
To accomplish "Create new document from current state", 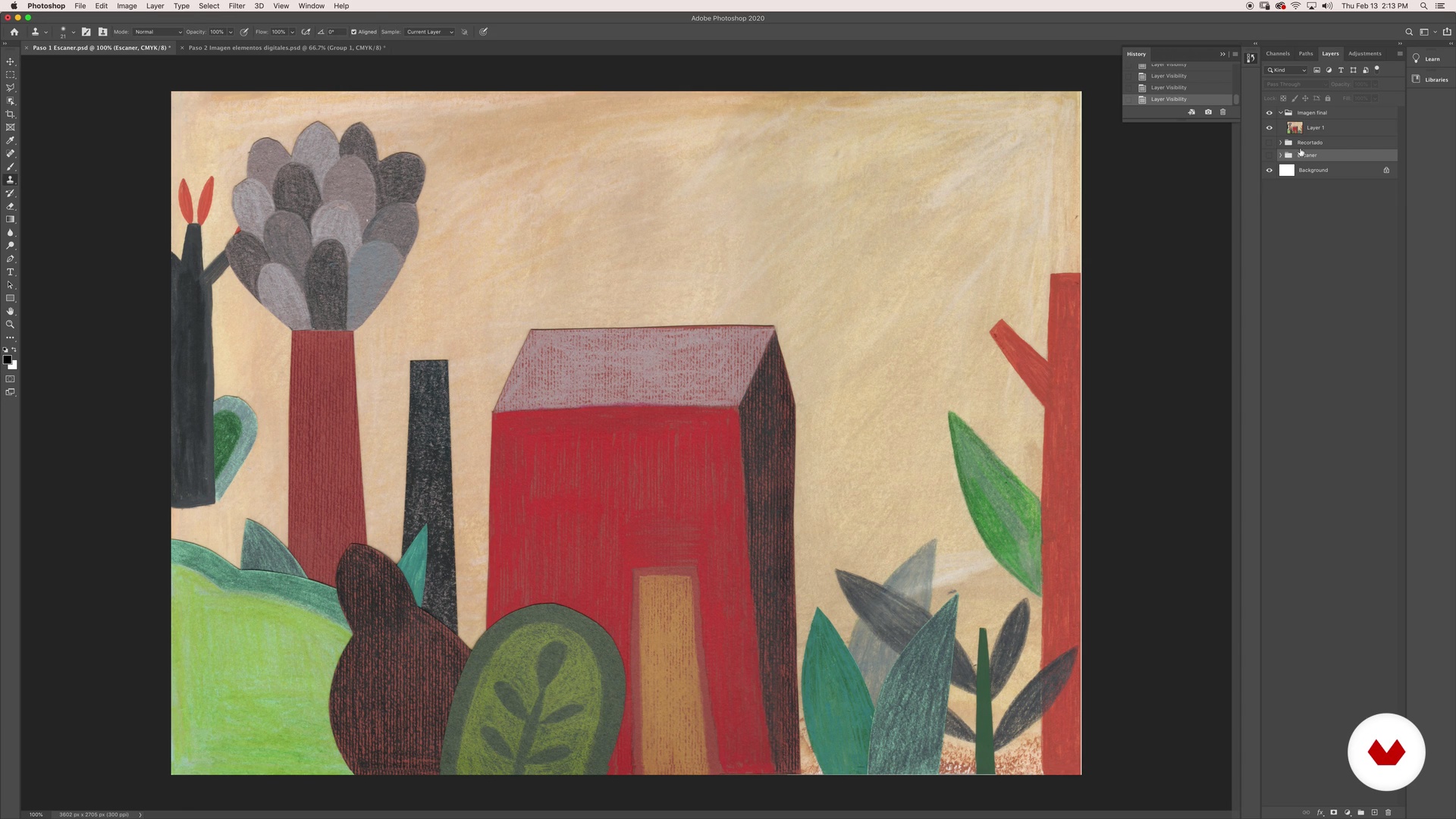I will [1192, 112].
